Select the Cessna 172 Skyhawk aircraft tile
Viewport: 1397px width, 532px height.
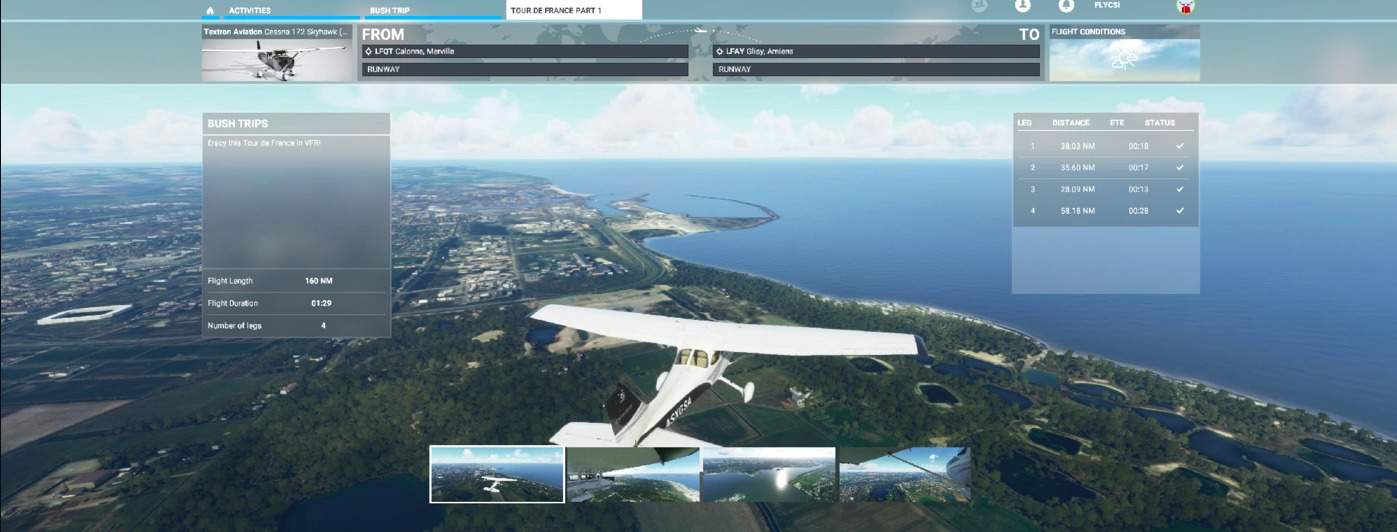point(278,54)
